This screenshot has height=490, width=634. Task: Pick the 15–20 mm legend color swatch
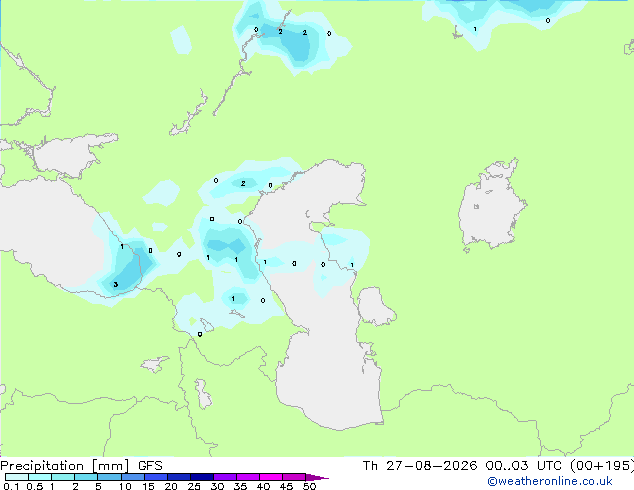pyautogui.click(x=156, y=477)
